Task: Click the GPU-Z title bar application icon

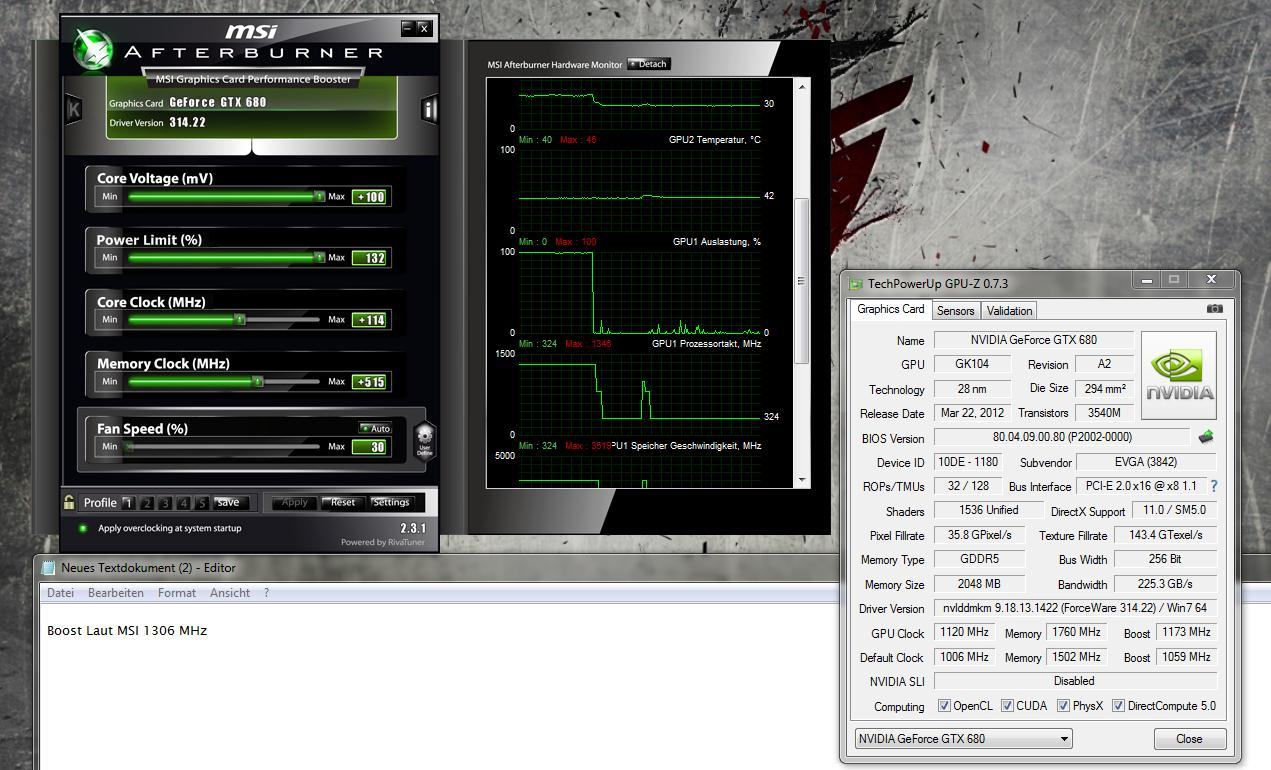Action: [855, 284]
